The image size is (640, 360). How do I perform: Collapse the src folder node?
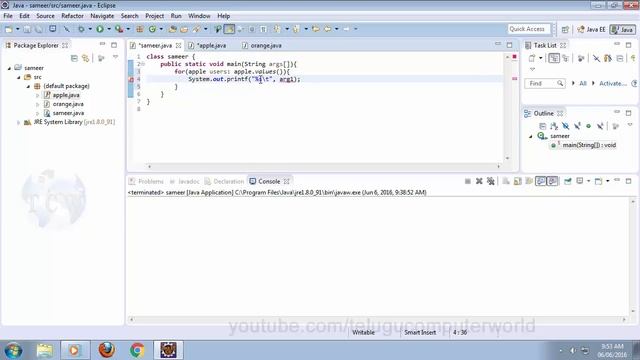pos(19,77)
